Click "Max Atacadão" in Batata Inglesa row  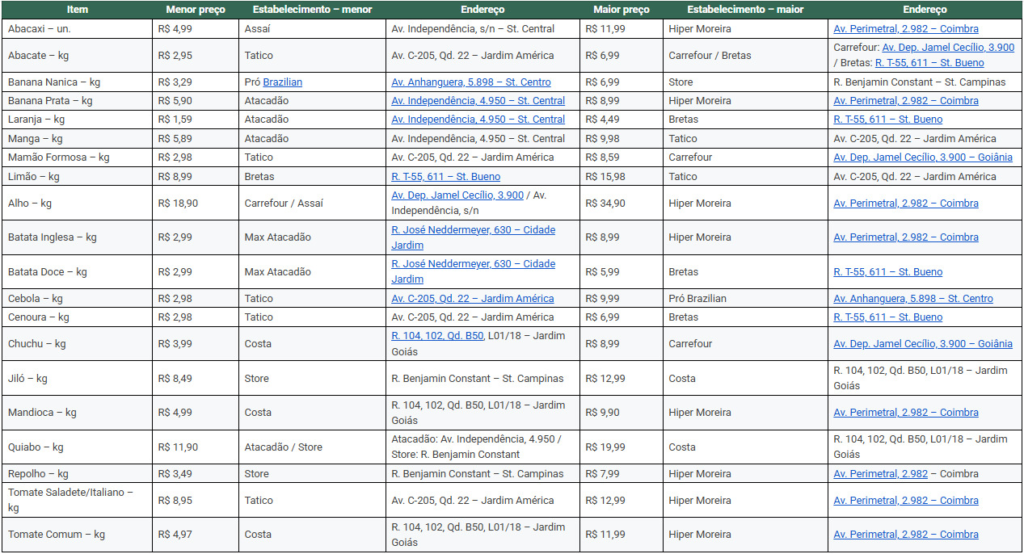pyautogui.click(x=278, y=237)
